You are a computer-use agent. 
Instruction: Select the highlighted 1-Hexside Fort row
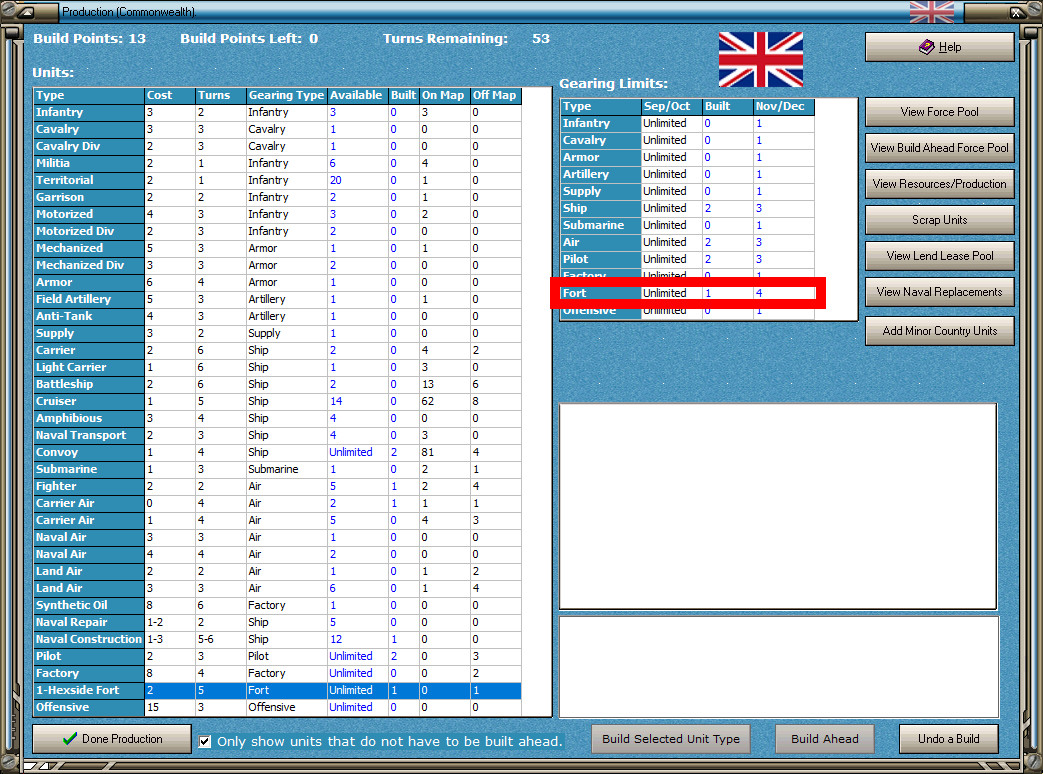tap(277, 690)
